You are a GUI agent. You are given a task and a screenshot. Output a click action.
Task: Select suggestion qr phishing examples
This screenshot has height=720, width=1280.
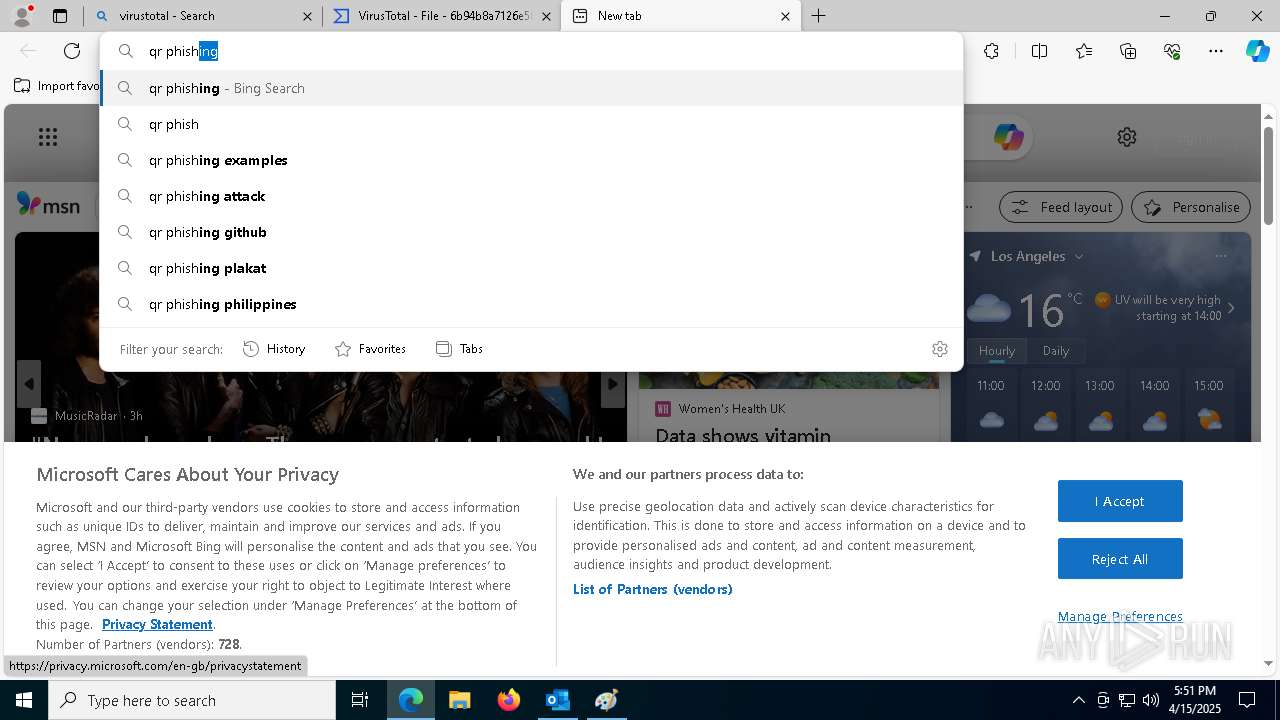pos(531,160)
